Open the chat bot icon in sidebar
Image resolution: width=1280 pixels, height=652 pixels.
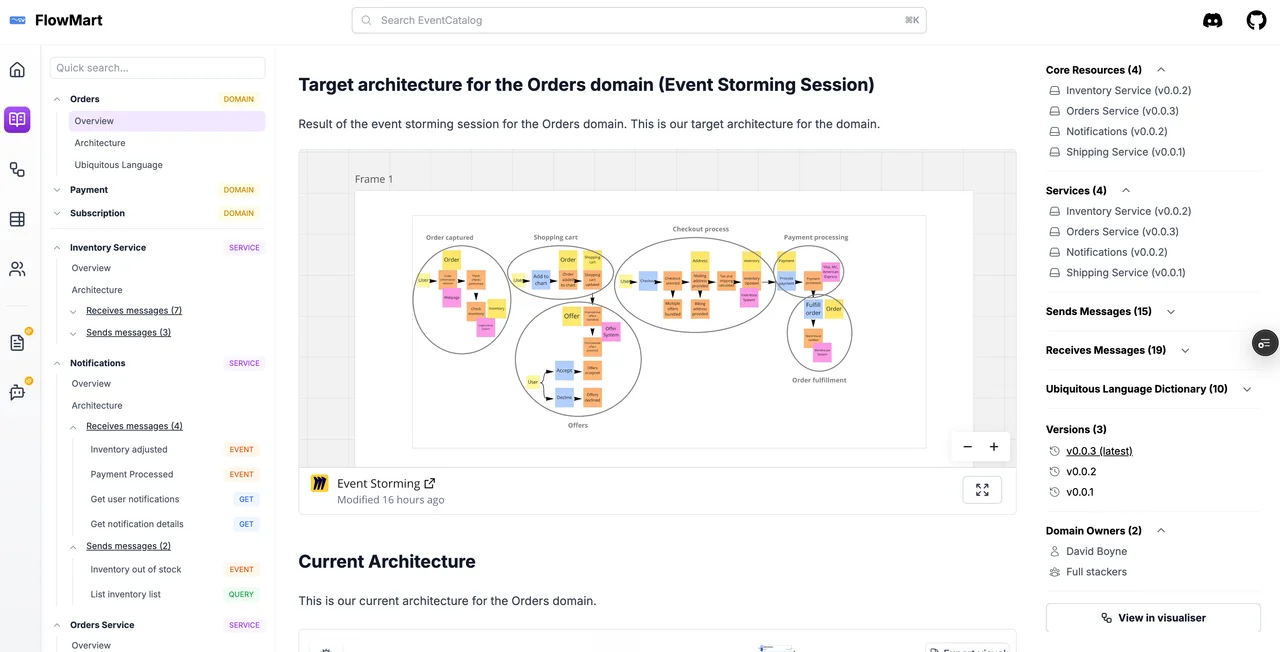point(17,393)
